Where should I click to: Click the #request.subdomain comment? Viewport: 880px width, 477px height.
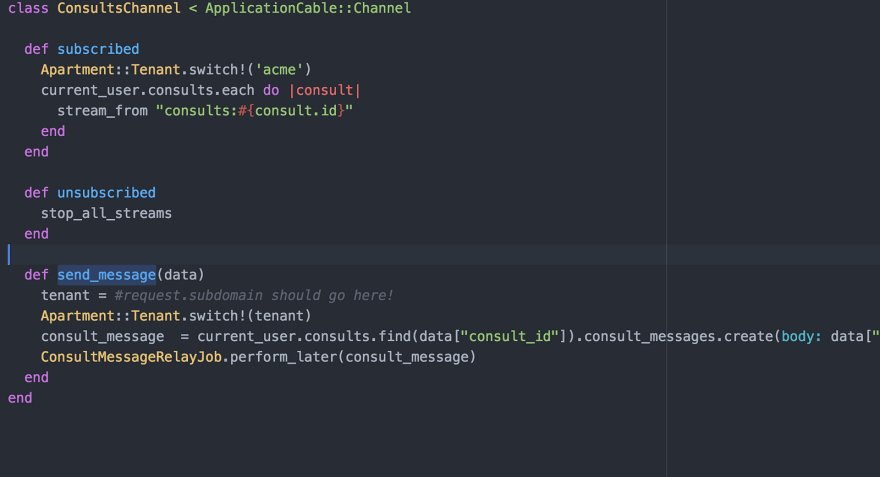254,296
